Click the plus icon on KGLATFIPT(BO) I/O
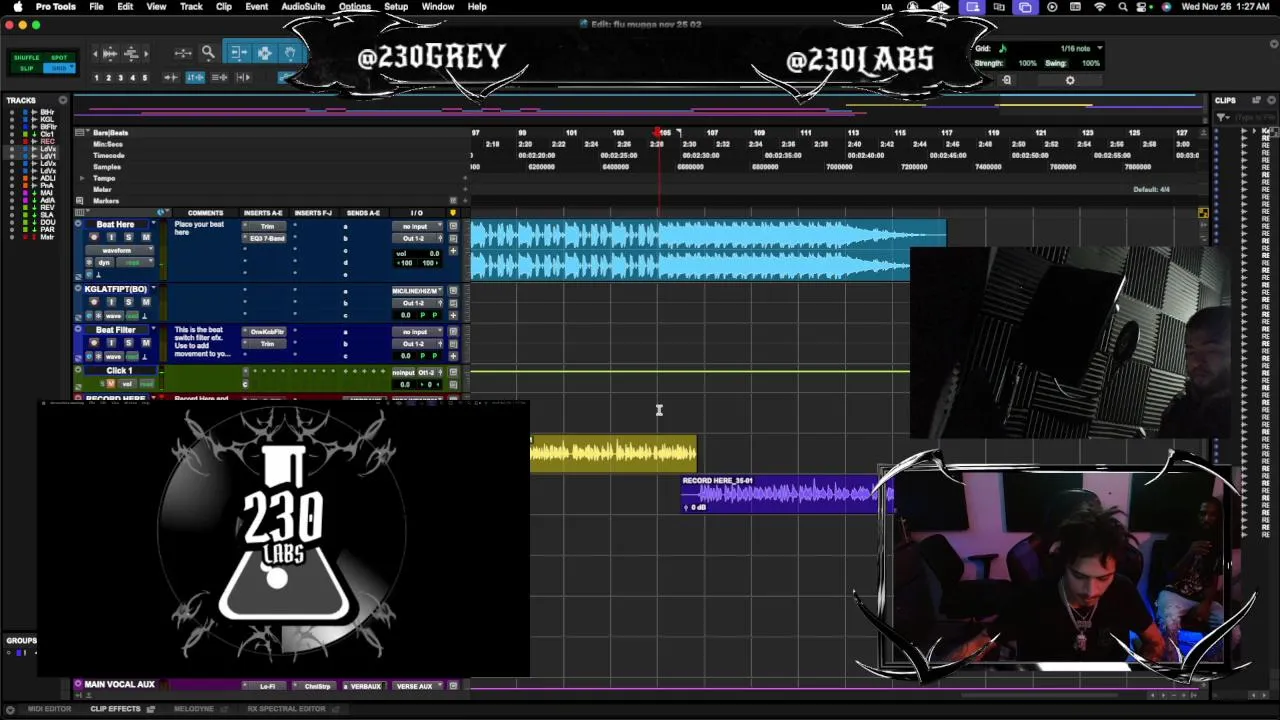 [x=453, y=315]
